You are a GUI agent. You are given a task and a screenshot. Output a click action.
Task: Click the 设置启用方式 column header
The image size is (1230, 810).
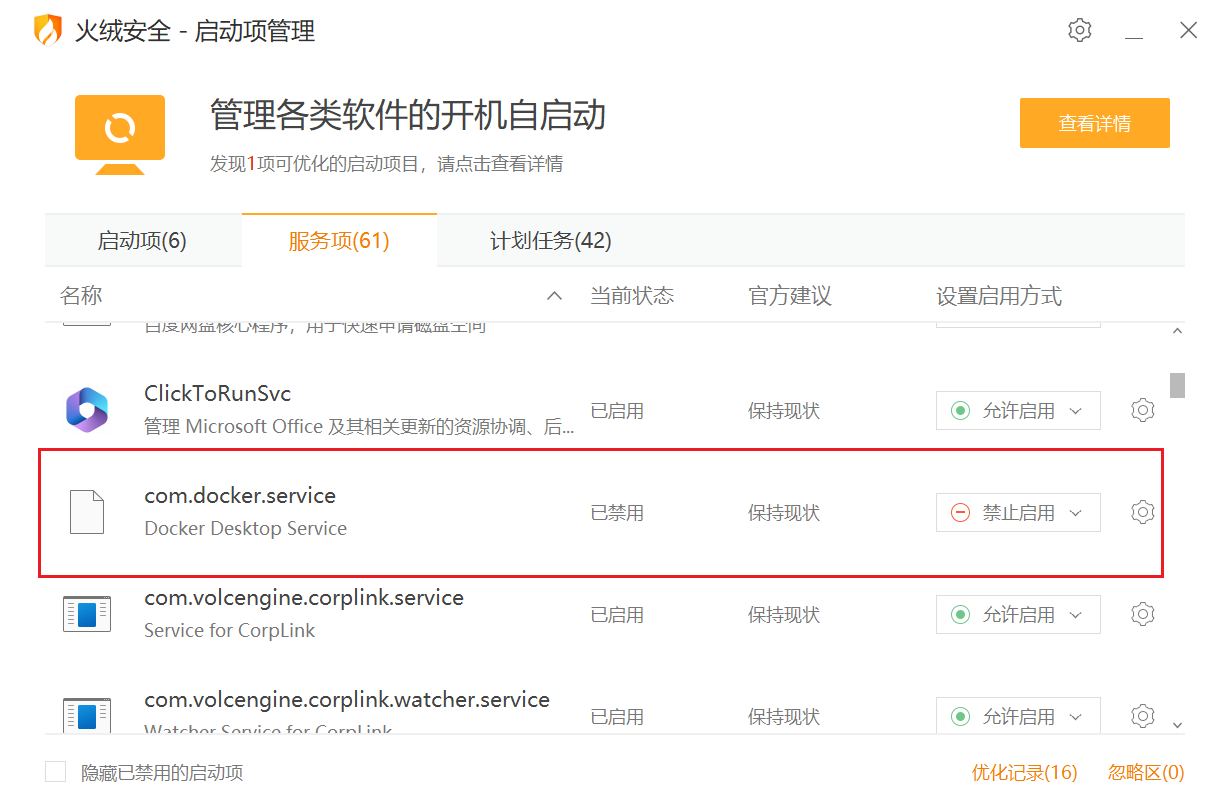(999, 296)
